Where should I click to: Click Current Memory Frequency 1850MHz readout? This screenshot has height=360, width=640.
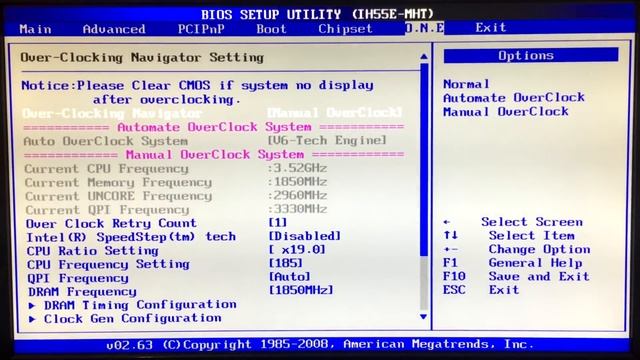tap(176, 182)
